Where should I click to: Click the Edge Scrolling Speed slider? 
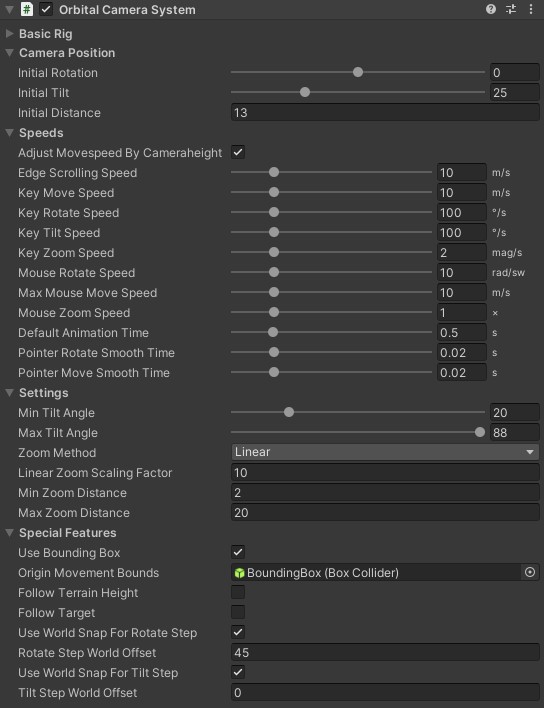point(331,172)
